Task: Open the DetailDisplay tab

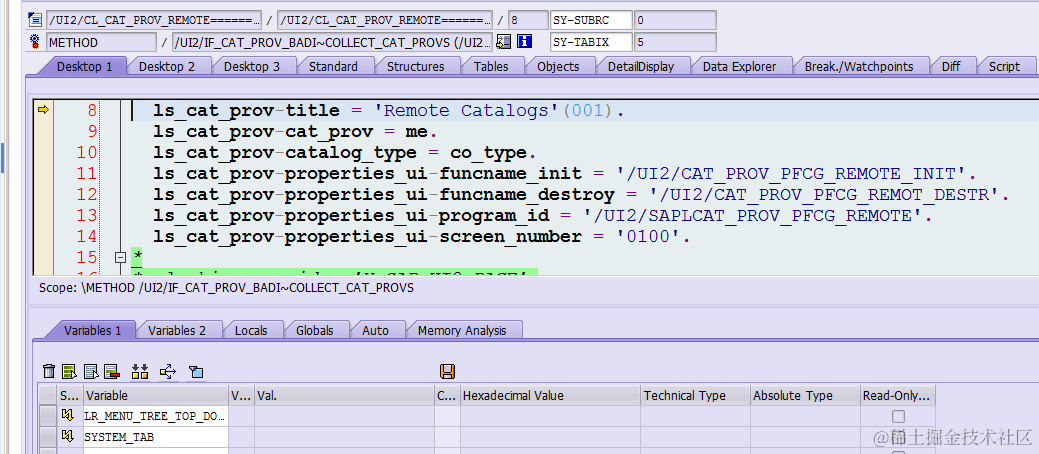Action: (x=641, y=66)
